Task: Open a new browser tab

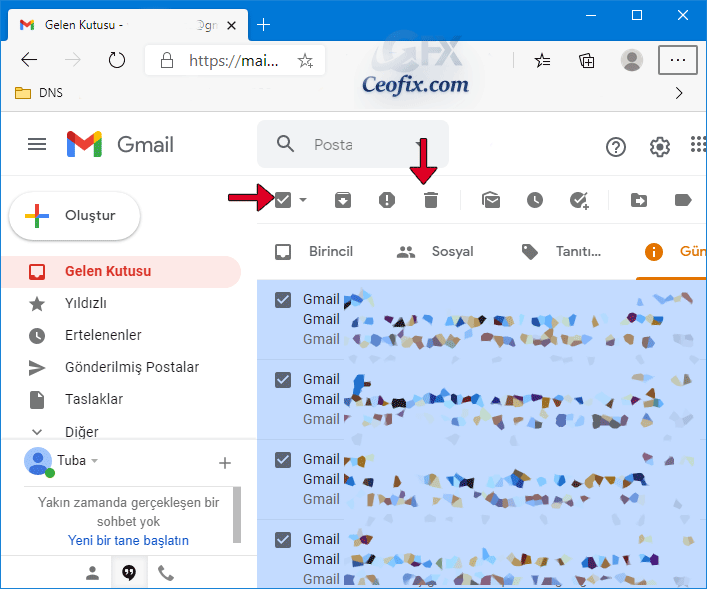Action: 263,24
